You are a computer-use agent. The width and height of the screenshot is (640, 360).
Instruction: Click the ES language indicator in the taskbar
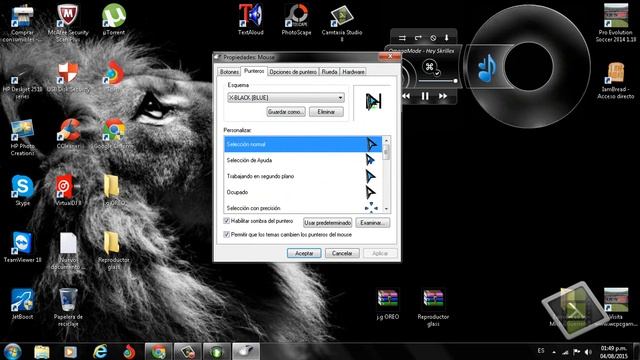(541, 351)
